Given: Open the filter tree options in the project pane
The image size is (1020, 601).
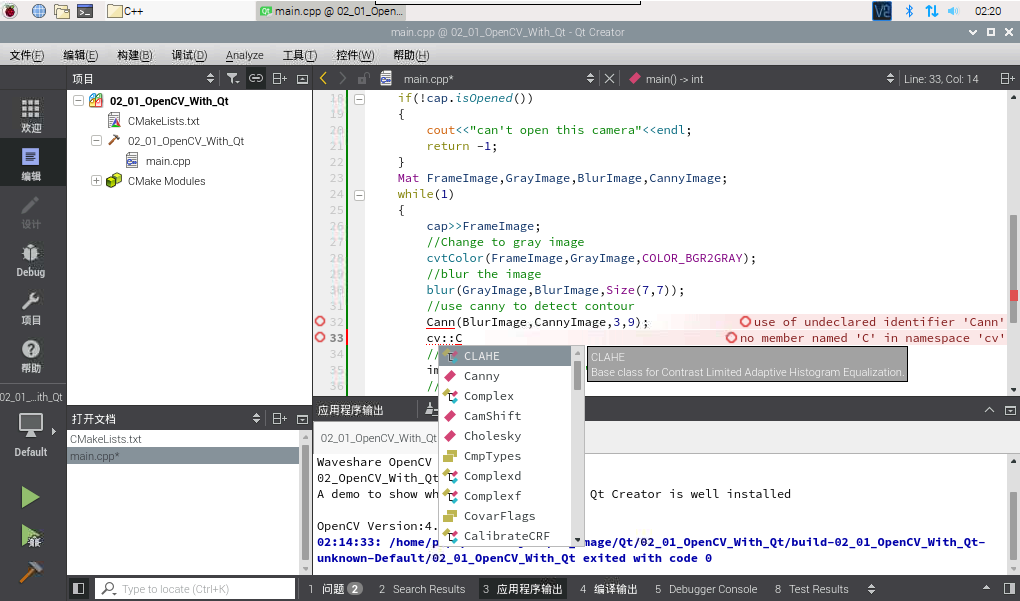Looking at the screenshot, I should 232,79.
